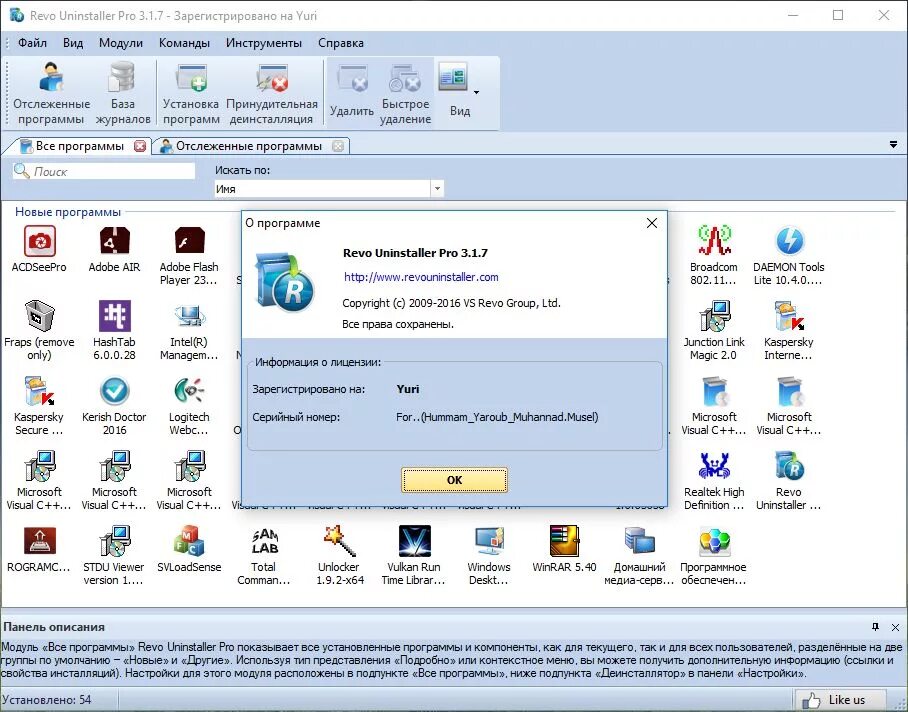908x712 pixels.
Task: Open the Модули menu
Action: click(x=120, y=43)
